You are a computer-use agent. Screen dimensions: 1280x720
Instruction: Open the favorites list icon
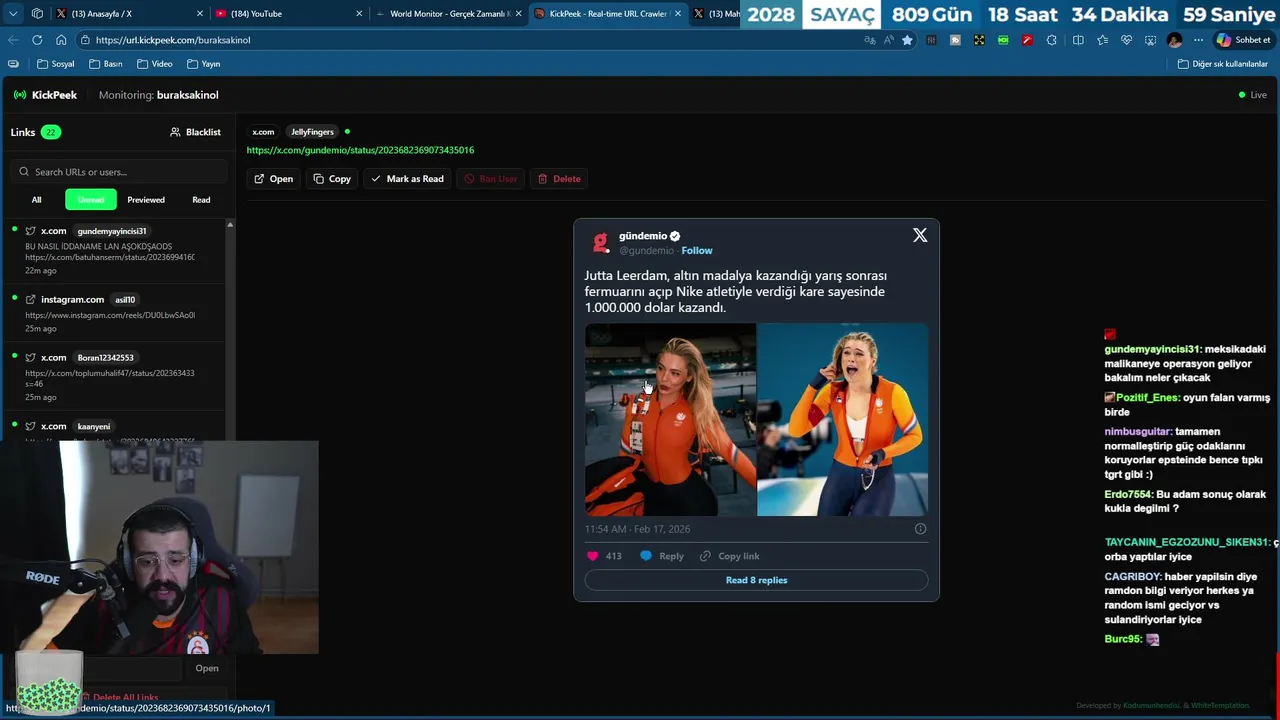pos(1102,40)
